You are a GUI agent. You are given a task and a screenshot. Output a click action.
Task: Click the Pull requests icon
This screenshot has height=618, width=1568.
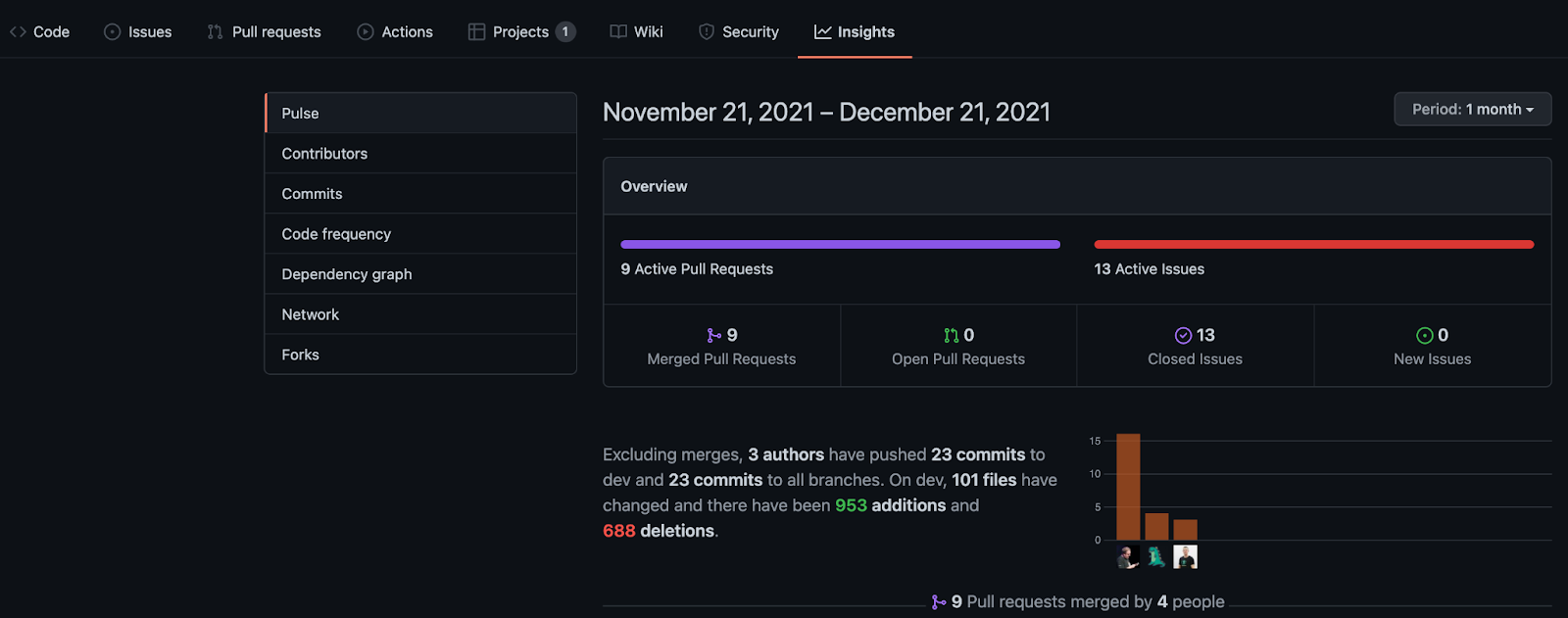click(216, 32)
